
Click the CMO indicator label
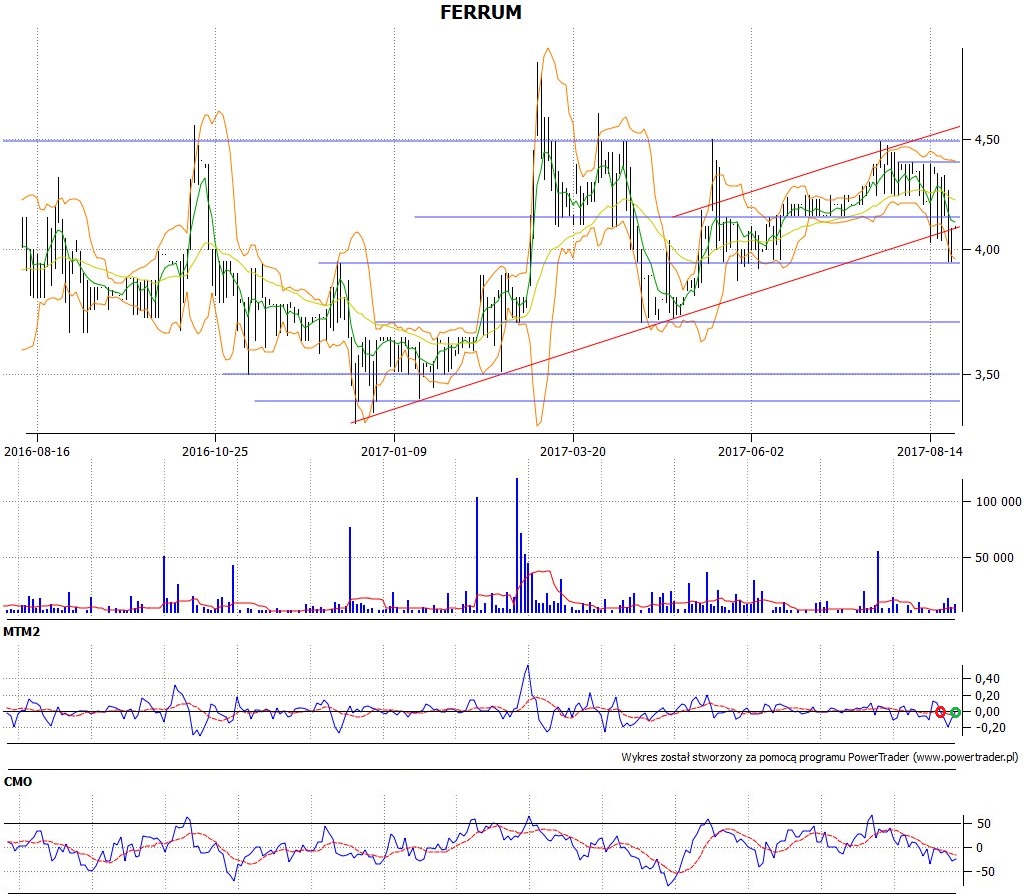pos(18,781)
